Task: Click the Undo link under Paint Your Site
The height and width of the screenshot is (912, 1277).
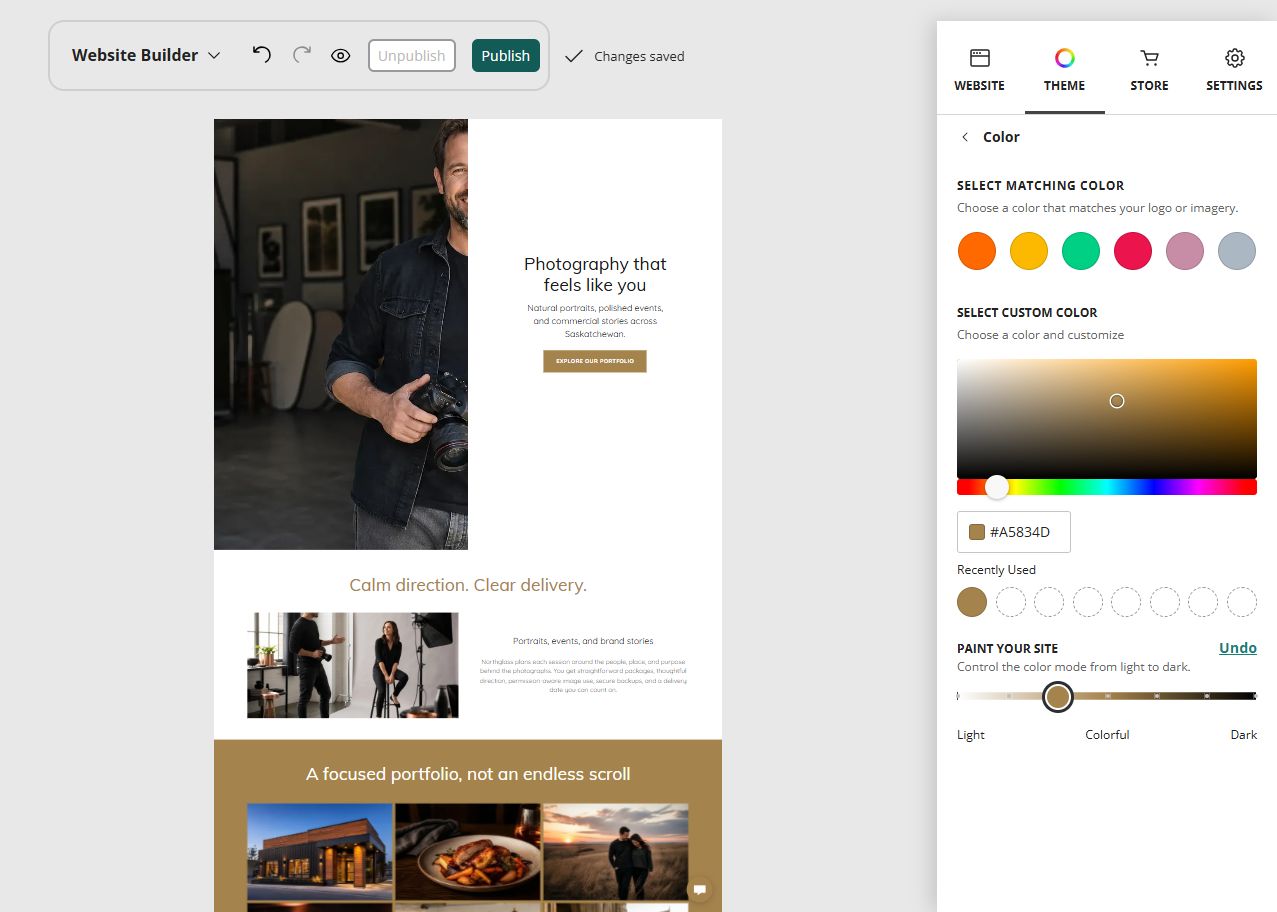Action: tap(1238, 648)
